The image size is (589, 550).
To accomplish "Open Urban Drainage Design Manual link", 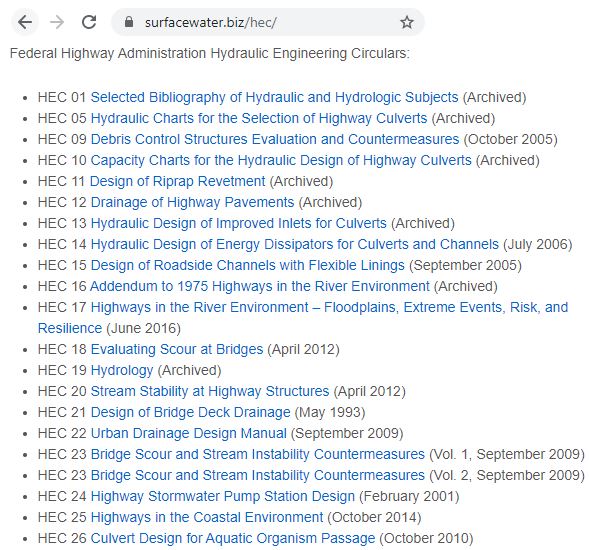I will [189, 434].
